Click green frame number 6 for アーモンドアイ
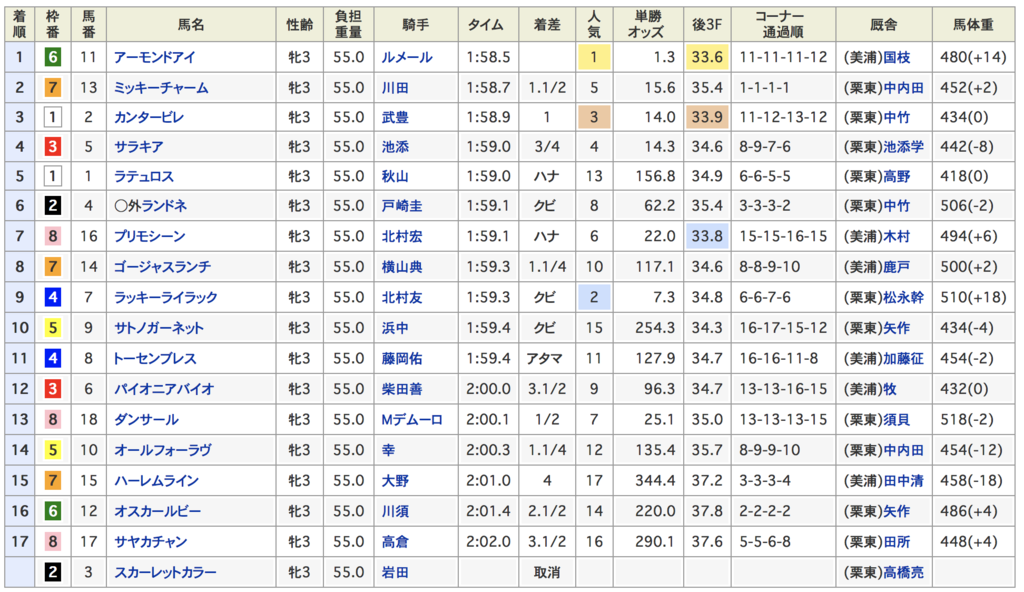Screen dimensions: 1024x592 pyautogui.click(x=53, y=58)
